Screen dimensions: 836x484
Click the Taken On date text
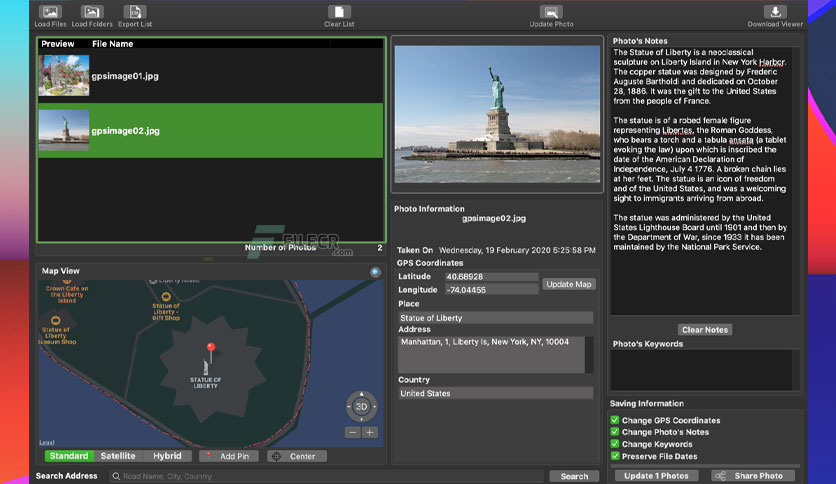pos(517,250)
